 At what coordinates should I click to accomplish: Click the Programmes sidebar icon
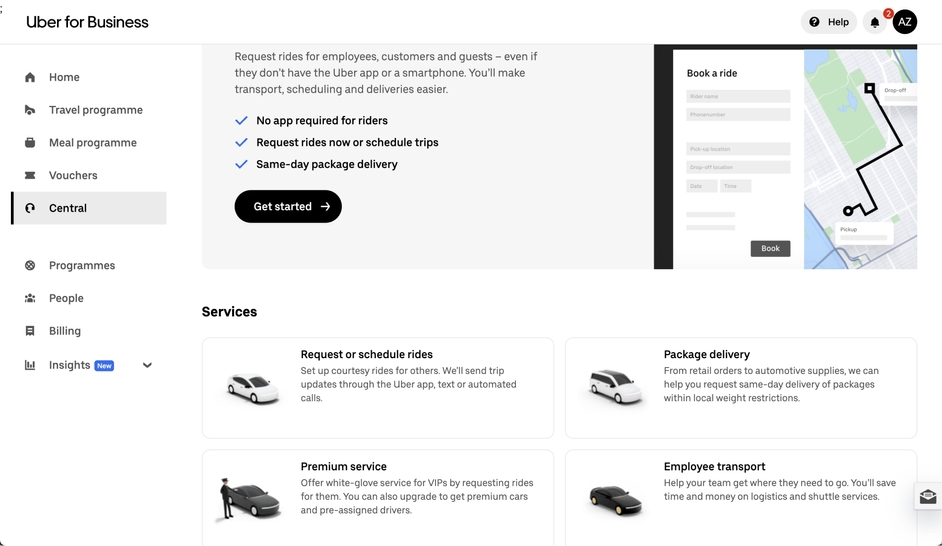click(x=30, y=266)
